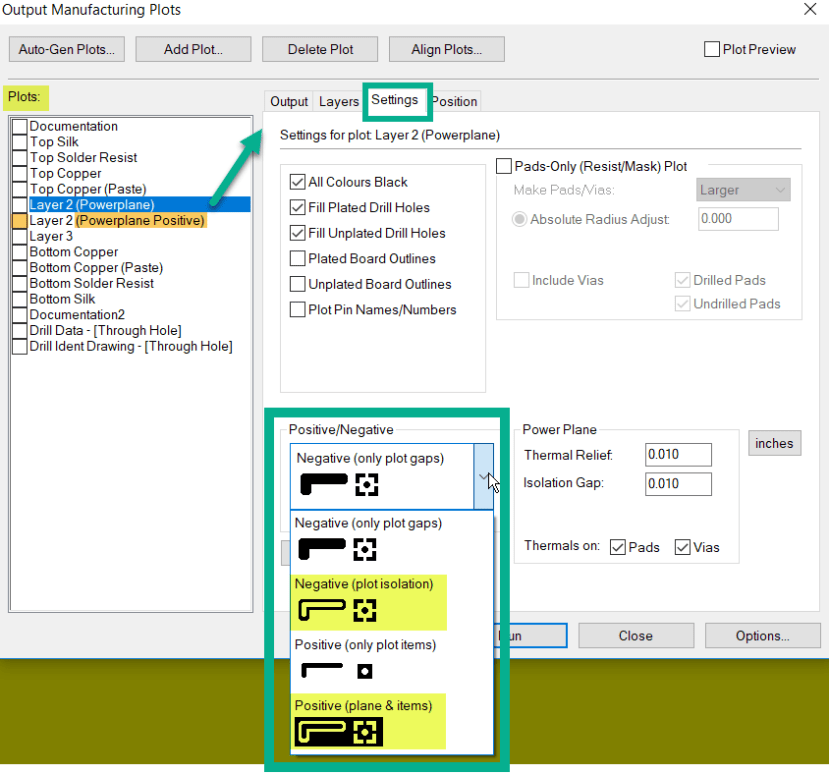Toggle Plated Board Outlines checkbox

[x=297, y=259]
